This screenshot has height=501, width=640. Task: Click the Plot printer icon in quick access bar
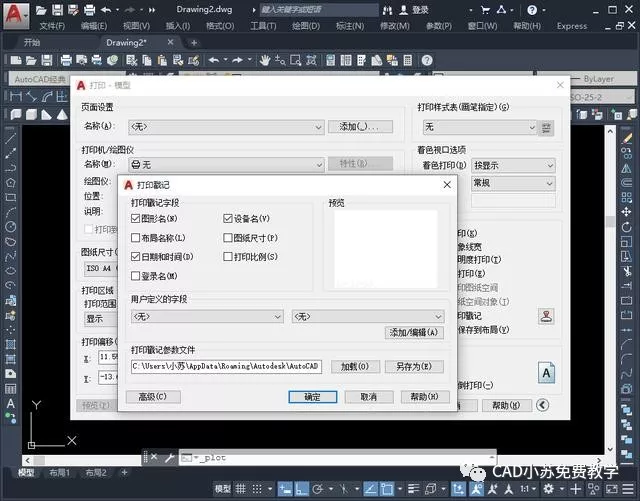tap(89, 10)
